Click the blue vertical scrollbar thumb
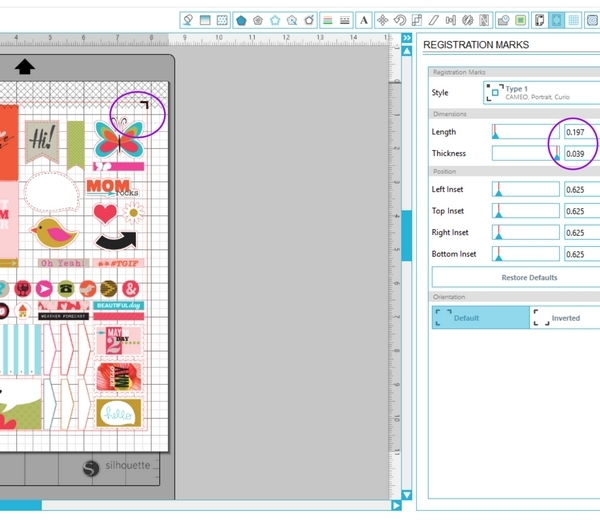600x527 pixels. coord(407,235)
